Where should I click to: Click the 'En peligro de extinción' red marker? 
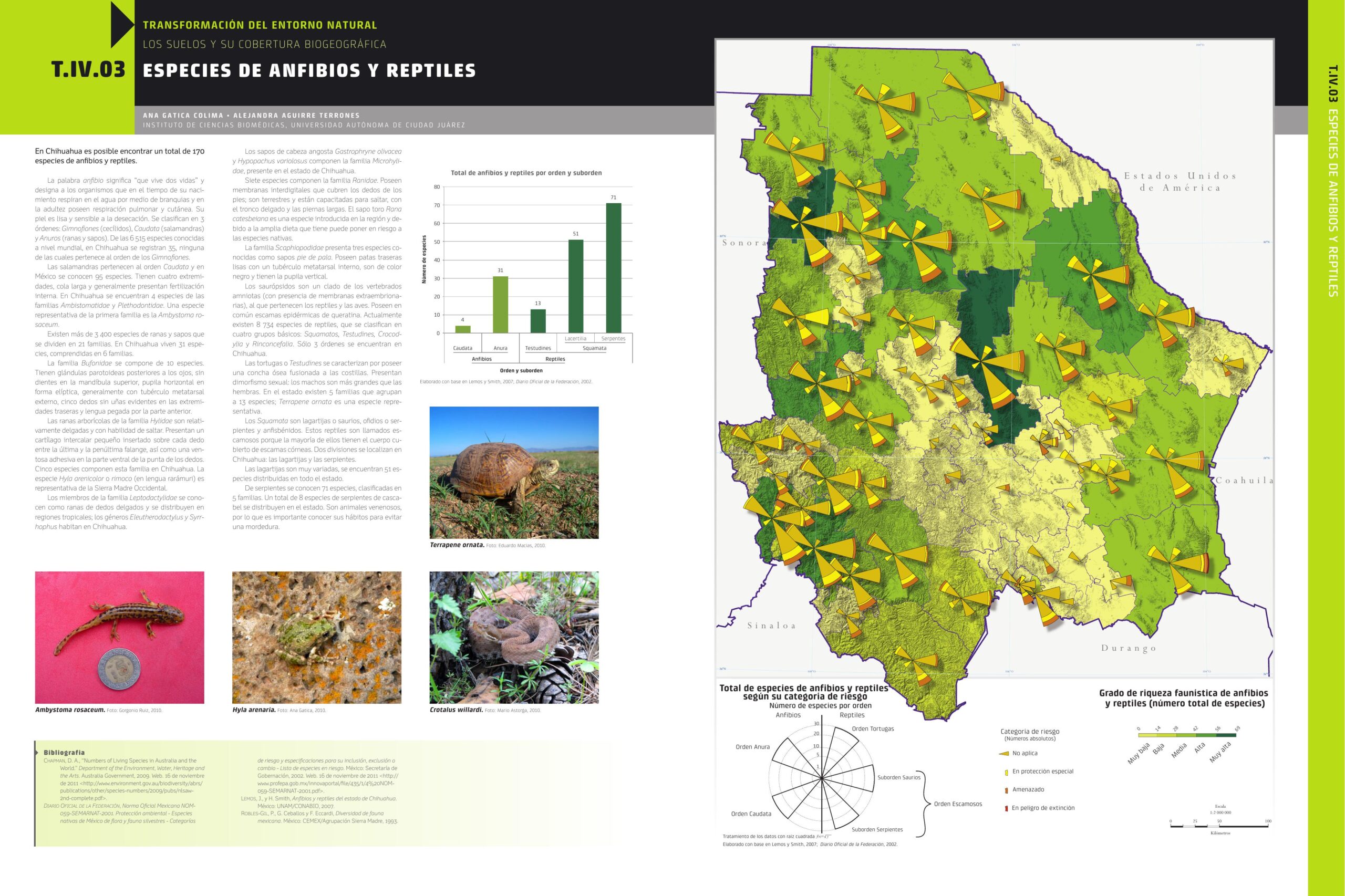(1006, 809)
